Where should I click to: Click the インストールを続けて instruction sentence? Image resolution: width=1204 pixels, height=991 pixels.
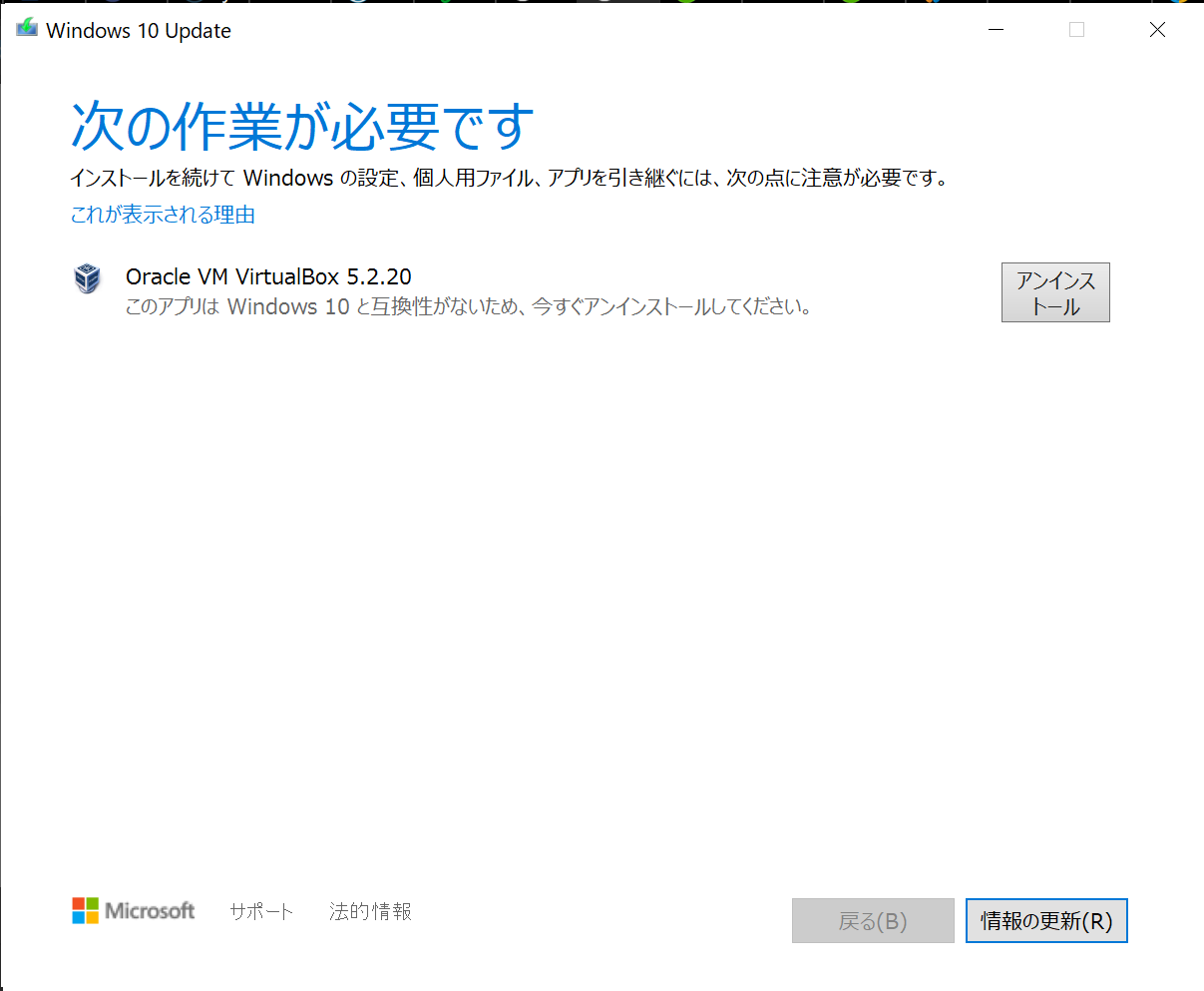click(x=509, y=179)
